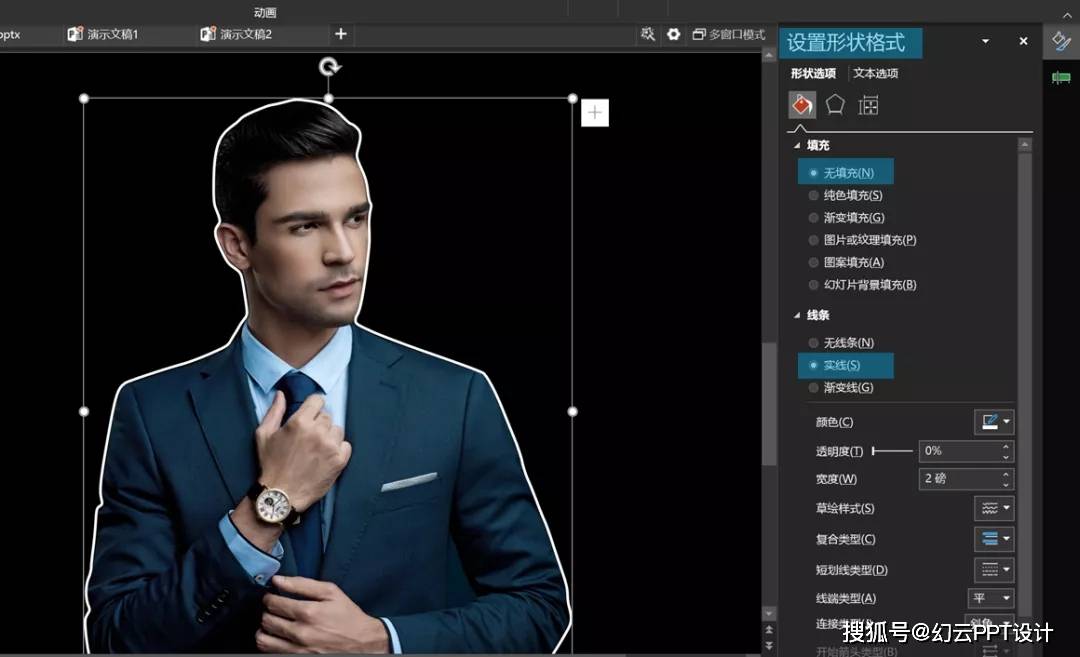Switch to the 形状选项 tab
The height and width of the screenshot is (657, 1080).
[x=813, y=73]
